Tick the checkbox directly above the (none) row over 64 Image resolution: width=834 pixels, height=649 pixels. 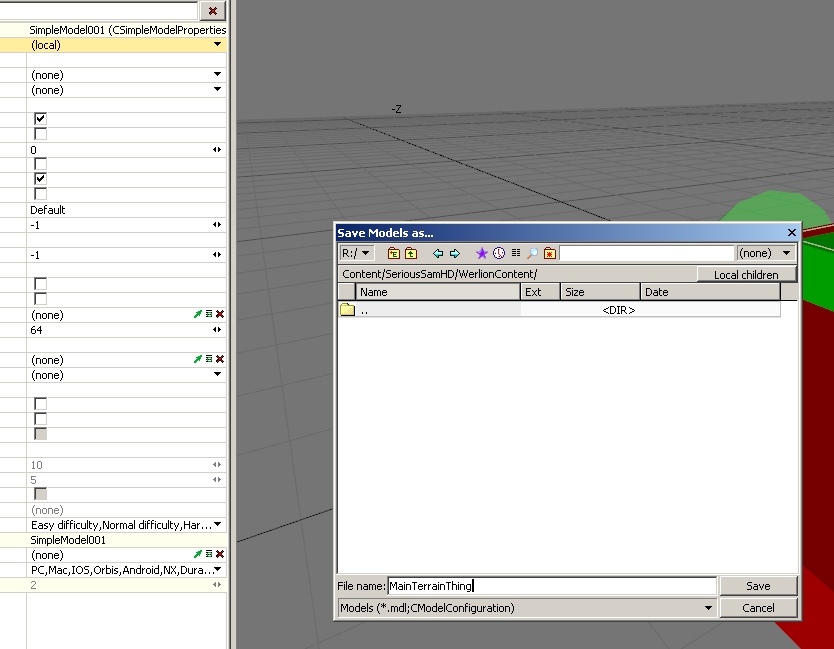[40, 298]
